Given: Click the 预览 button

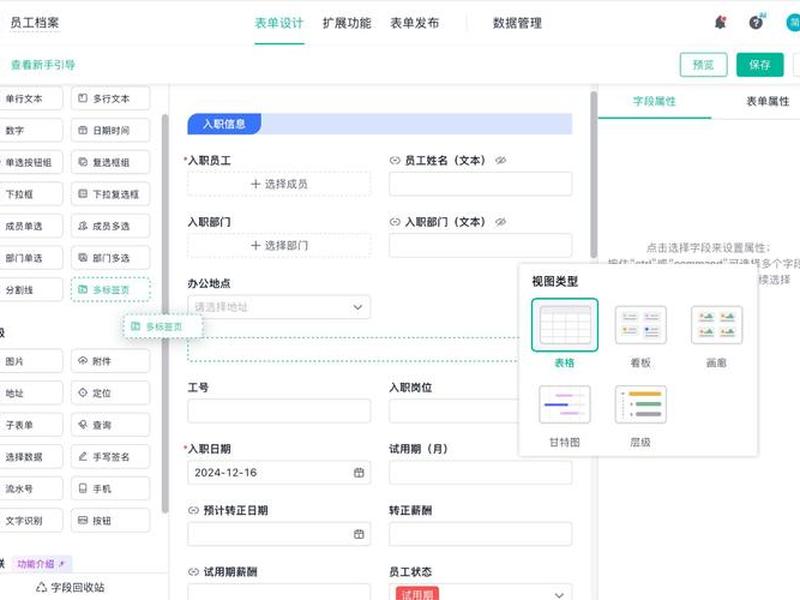Looking at the screenshot, I should [x=704, y=65].
